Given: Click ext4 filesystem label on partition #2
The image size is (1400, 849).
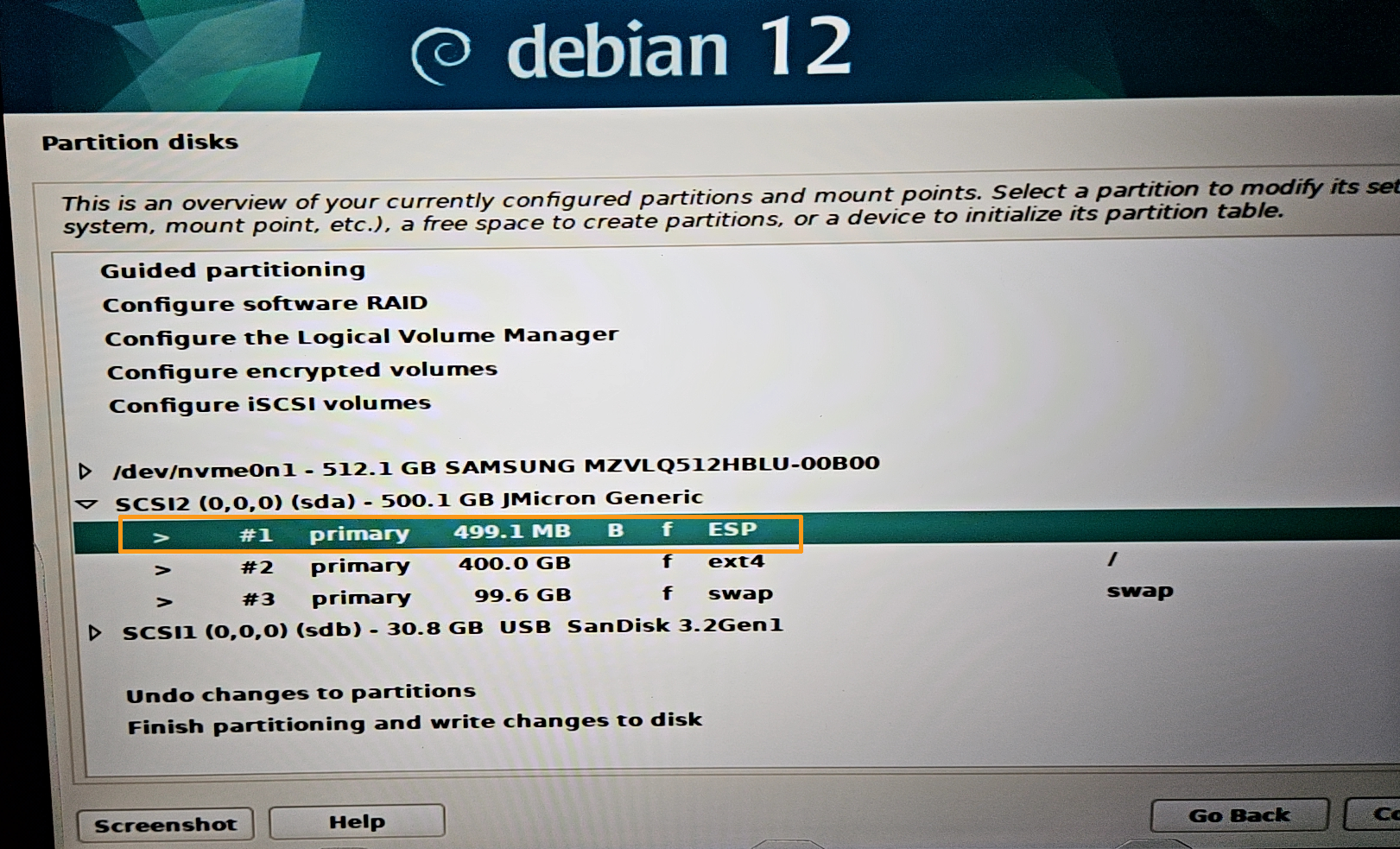Looking at the screenshot, I should click(736, 561).
